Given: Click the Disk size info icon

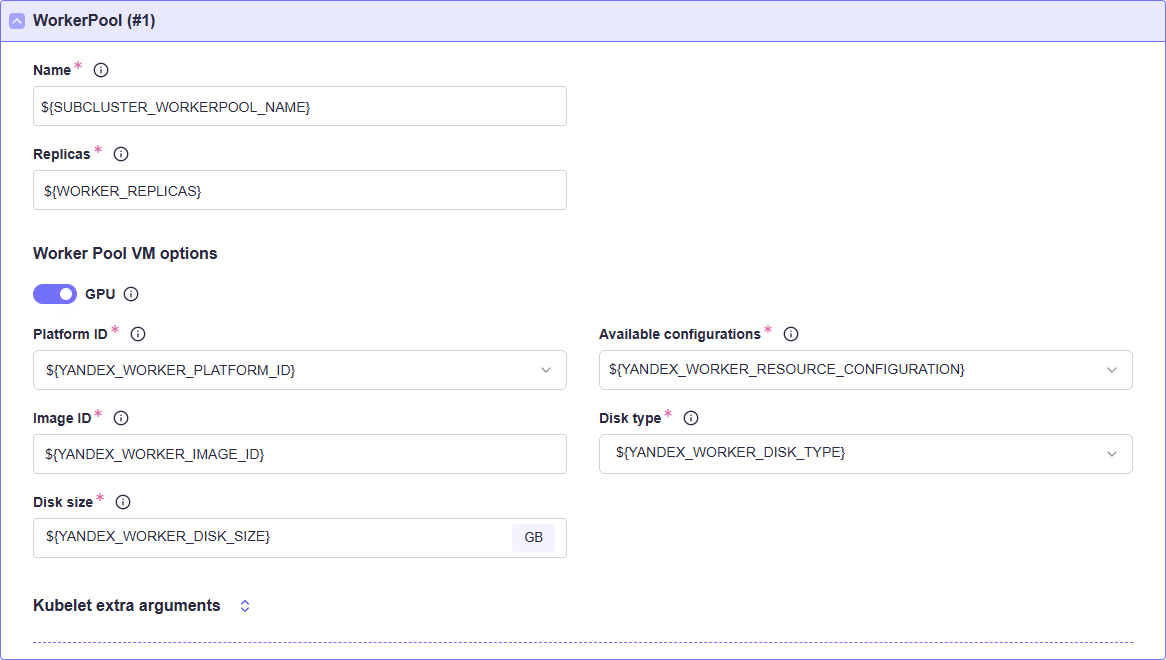Looking at the screenshot, I should point(123,502).
